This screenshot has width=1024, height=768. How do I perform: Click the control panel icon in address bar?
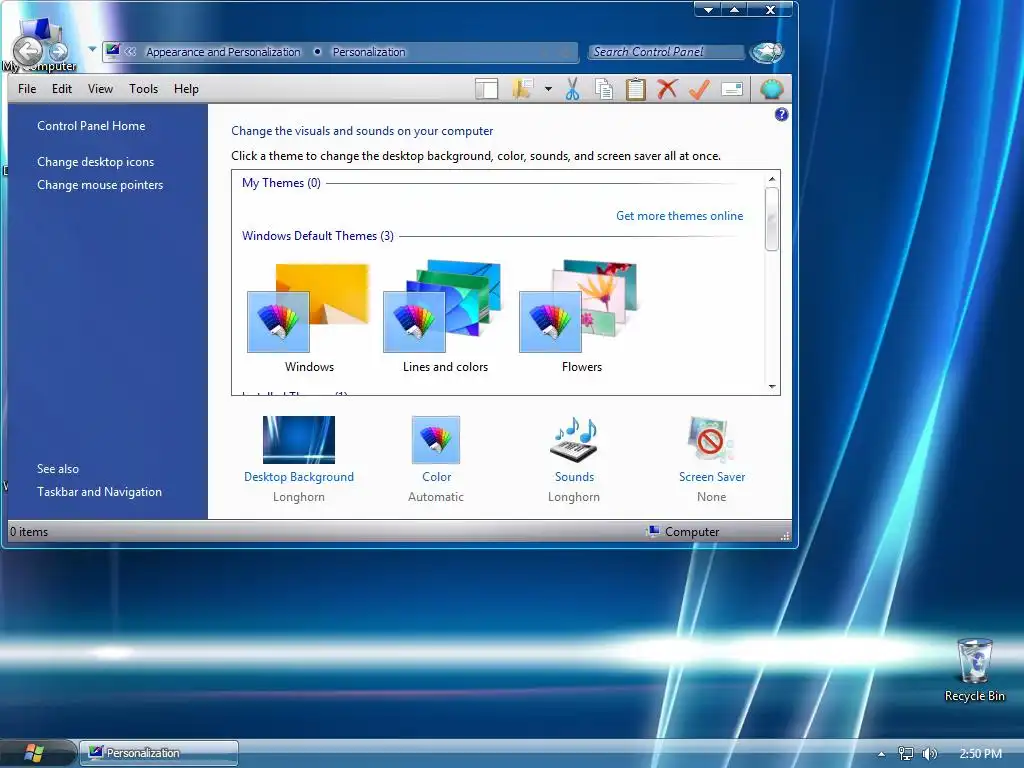coord(113,50)
